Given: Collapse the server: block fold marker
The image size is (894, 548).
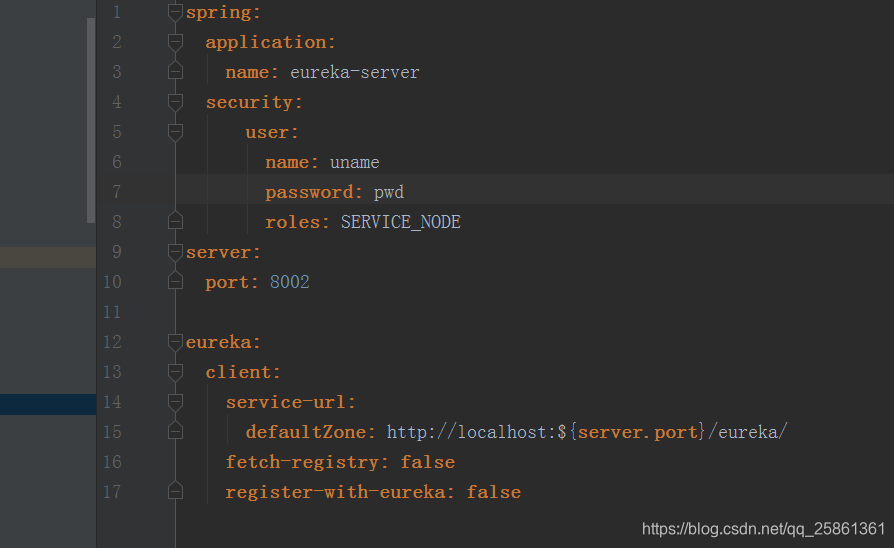Looking at the screenshot, I should pyautogui.click(x=175, y=252).
